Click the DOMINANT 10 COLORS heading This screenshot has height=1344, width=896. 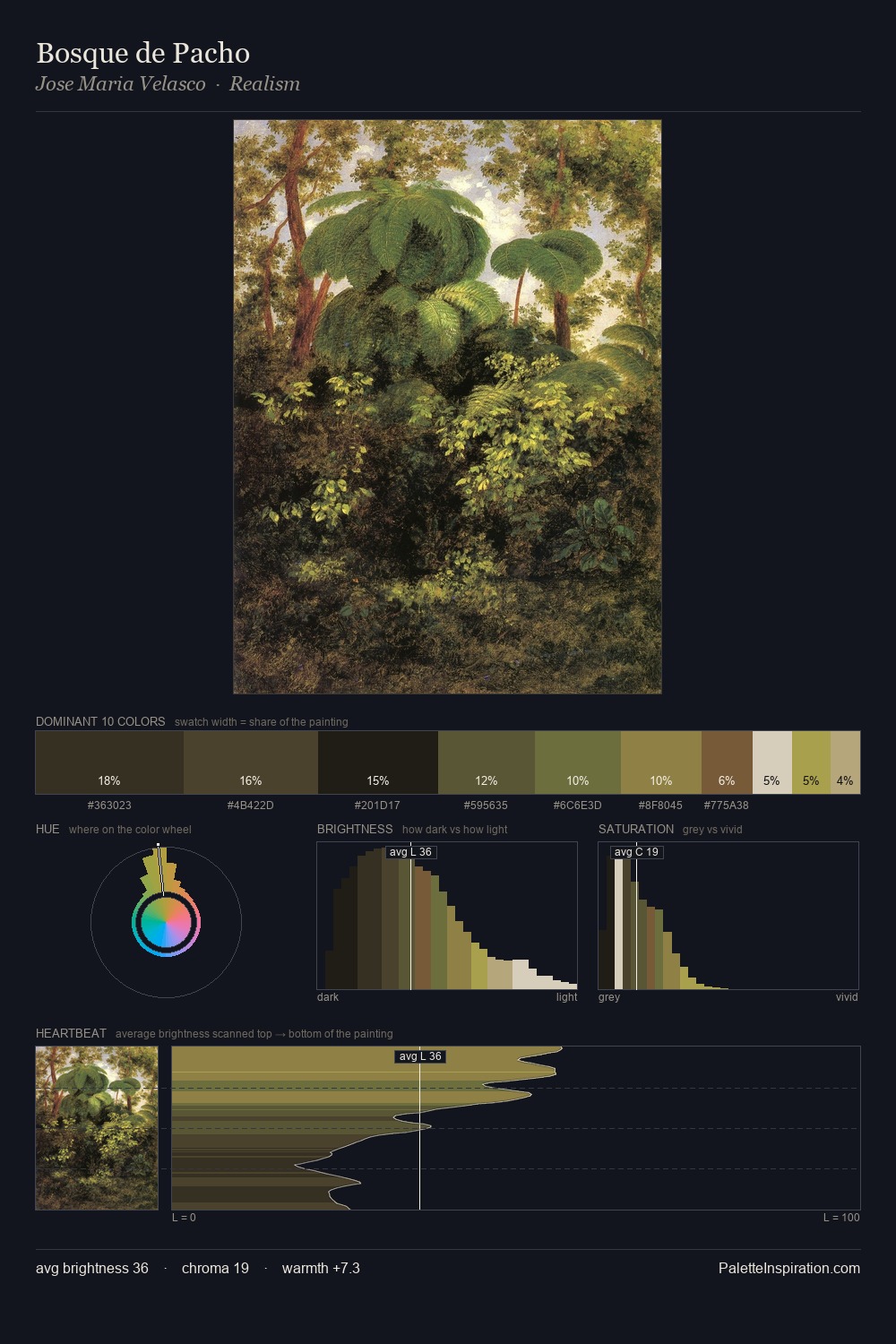[100, 721]
